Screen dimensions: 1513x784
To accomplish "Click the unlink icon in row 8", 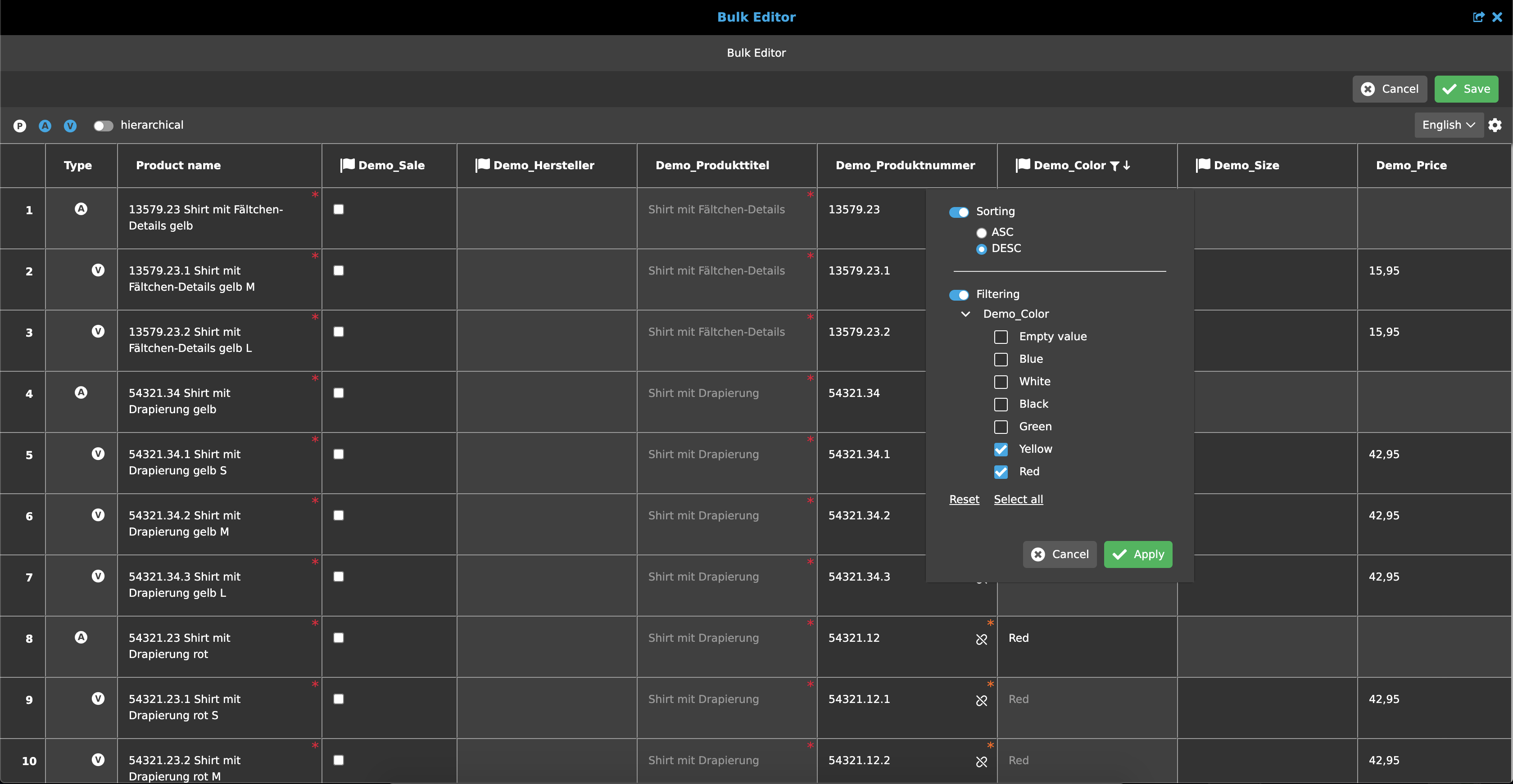I will coord(982,639).
